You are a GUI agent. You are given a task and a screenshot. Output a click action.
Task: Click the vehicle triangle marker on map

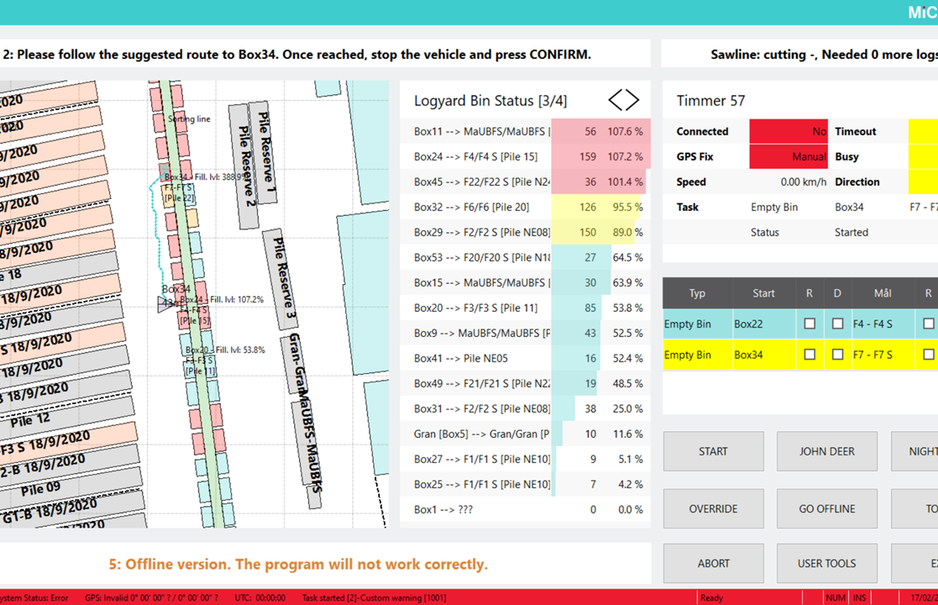165,306
